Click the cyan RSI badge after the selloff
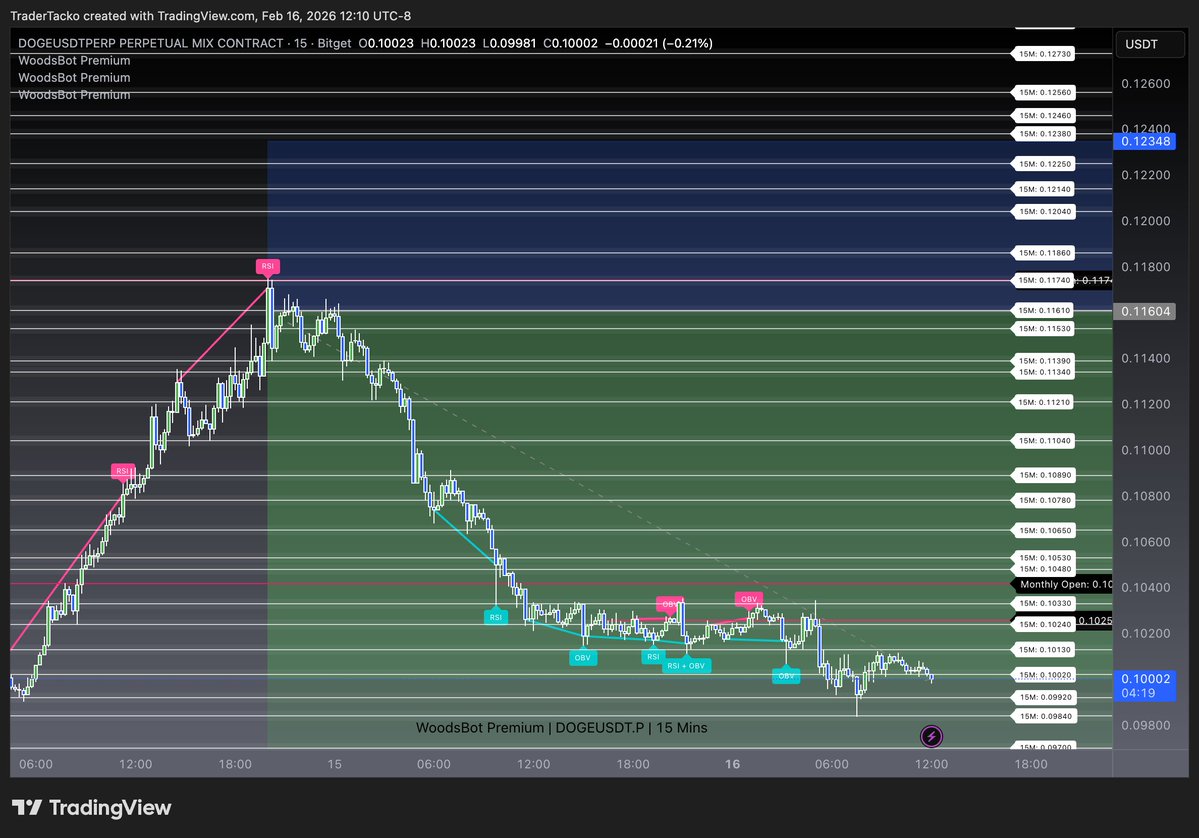 point(496,617)
